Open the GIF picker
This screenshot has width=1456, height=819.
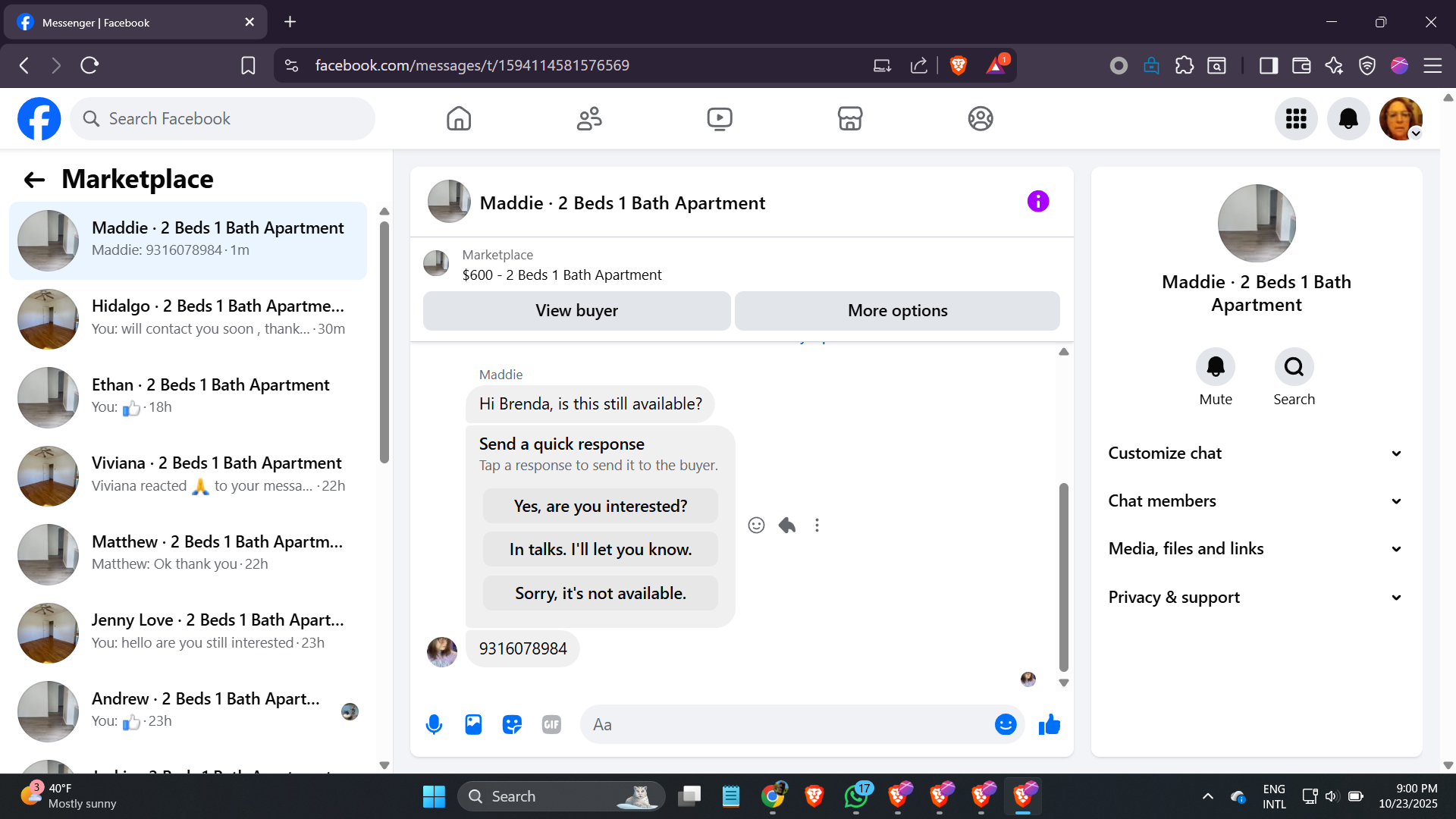coord(551,725)
